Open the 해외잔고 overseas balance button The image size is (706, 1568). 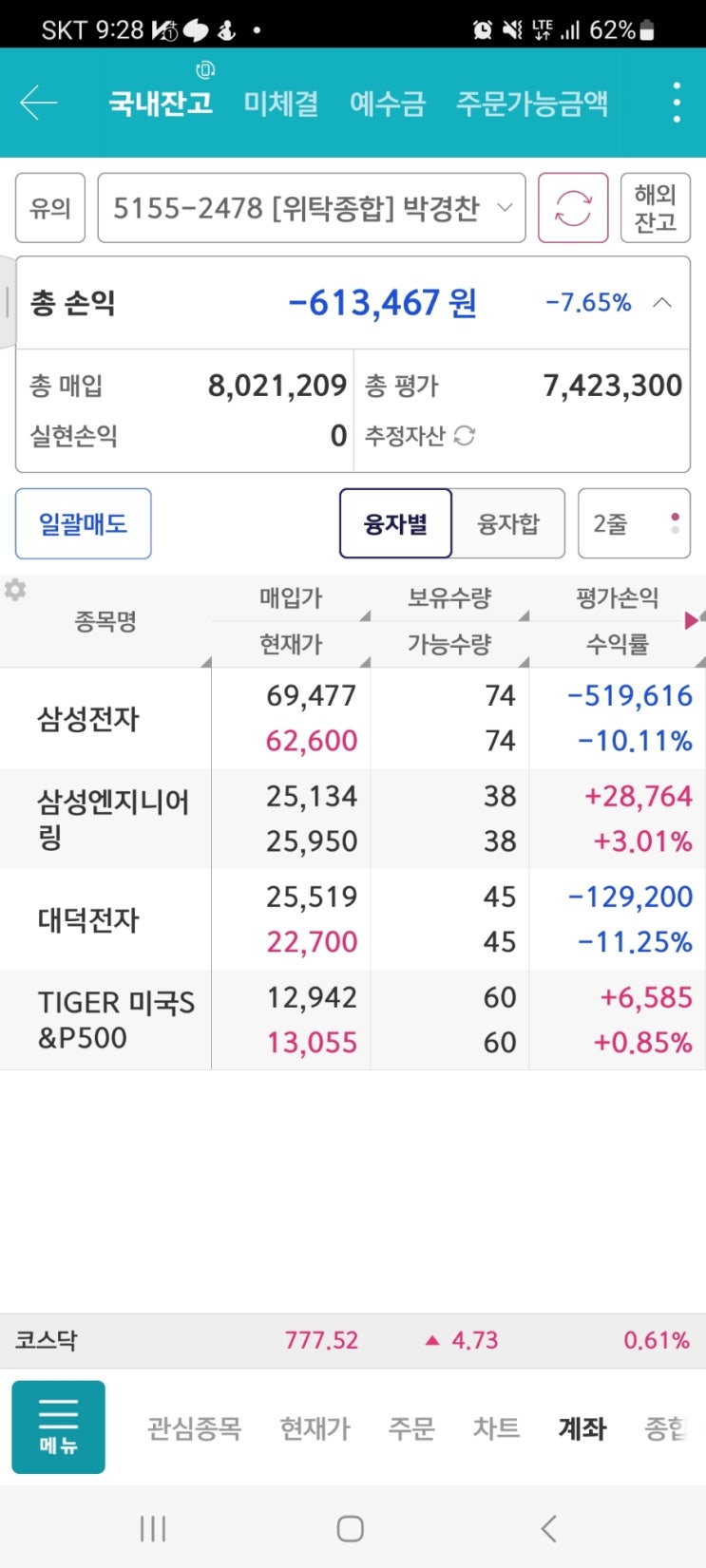[655, 208]
